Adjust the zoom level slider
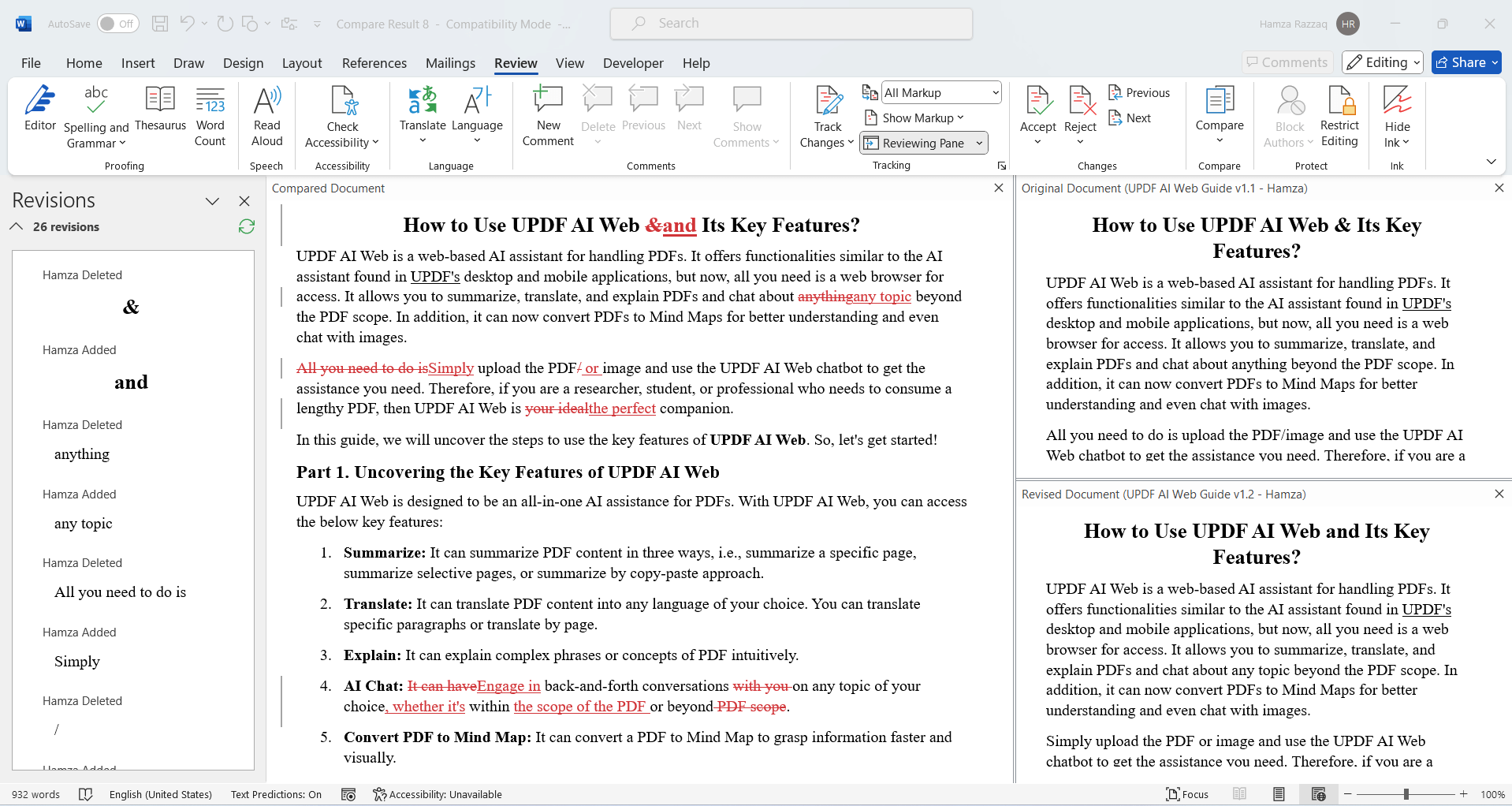 [1406, 794]
